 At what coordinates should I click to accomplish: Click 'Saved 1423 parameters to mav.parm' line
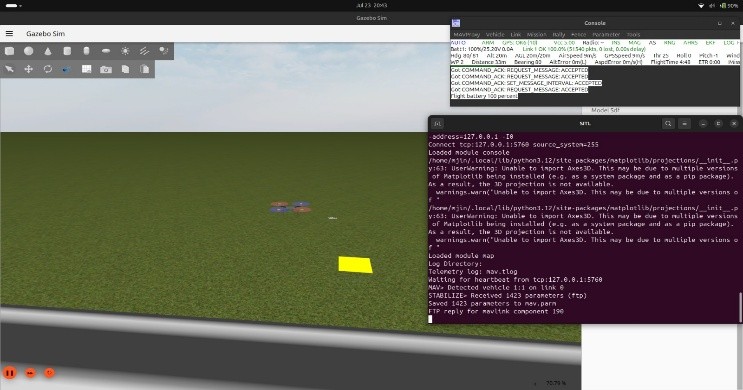coord(492,304)
